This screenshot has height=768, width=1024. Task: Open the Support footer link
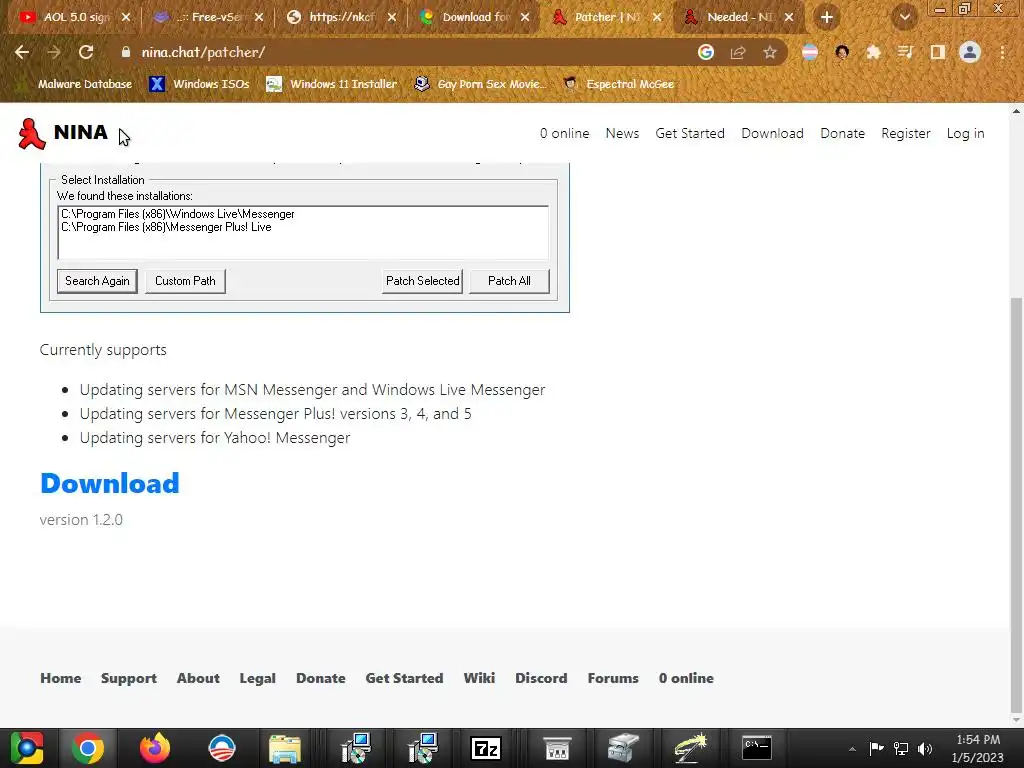click(x=129, y=678)
